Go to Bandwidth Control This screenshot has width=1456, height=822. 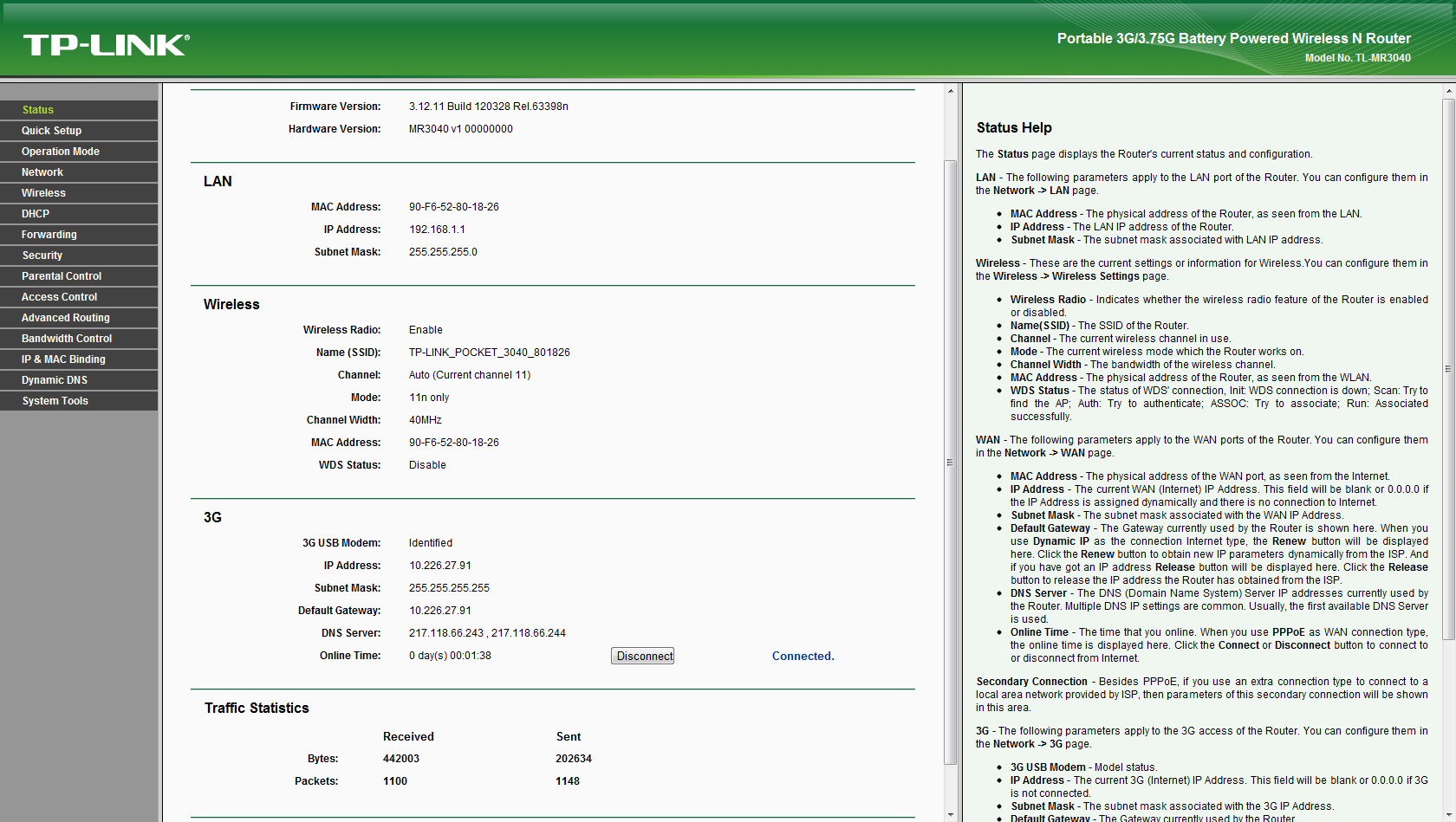tap(79, 339)
